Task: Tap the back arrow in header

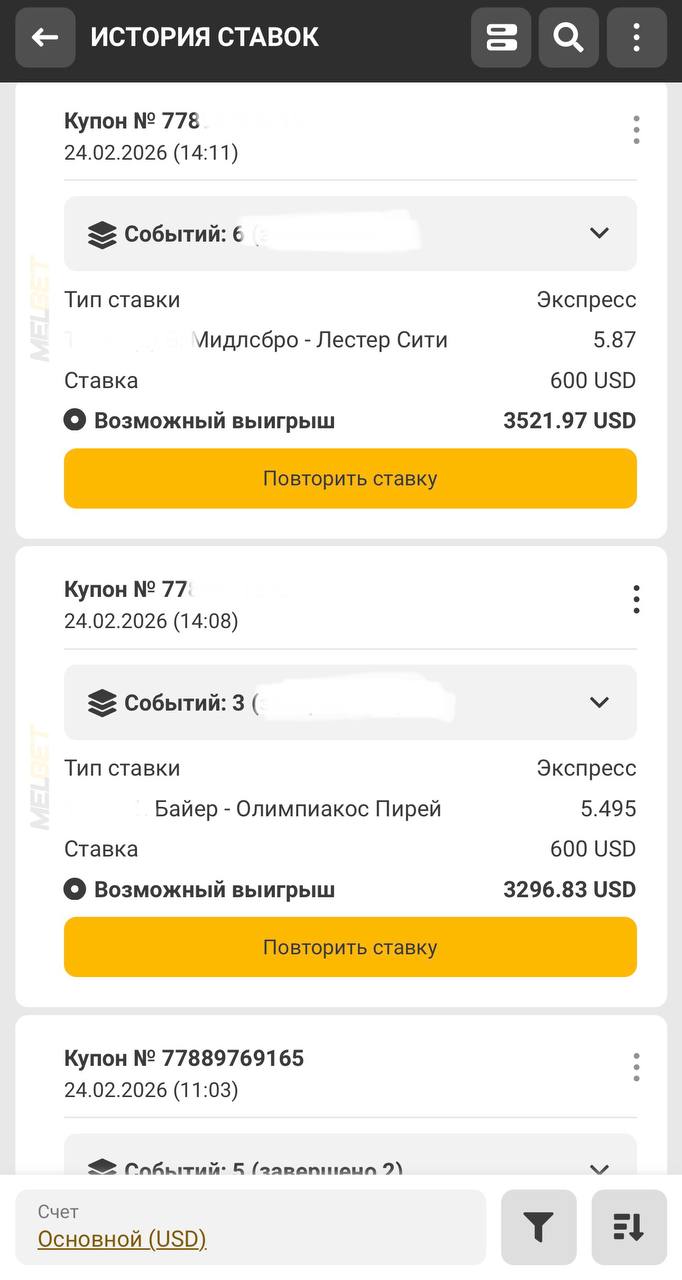Action: tap(45, 38)
